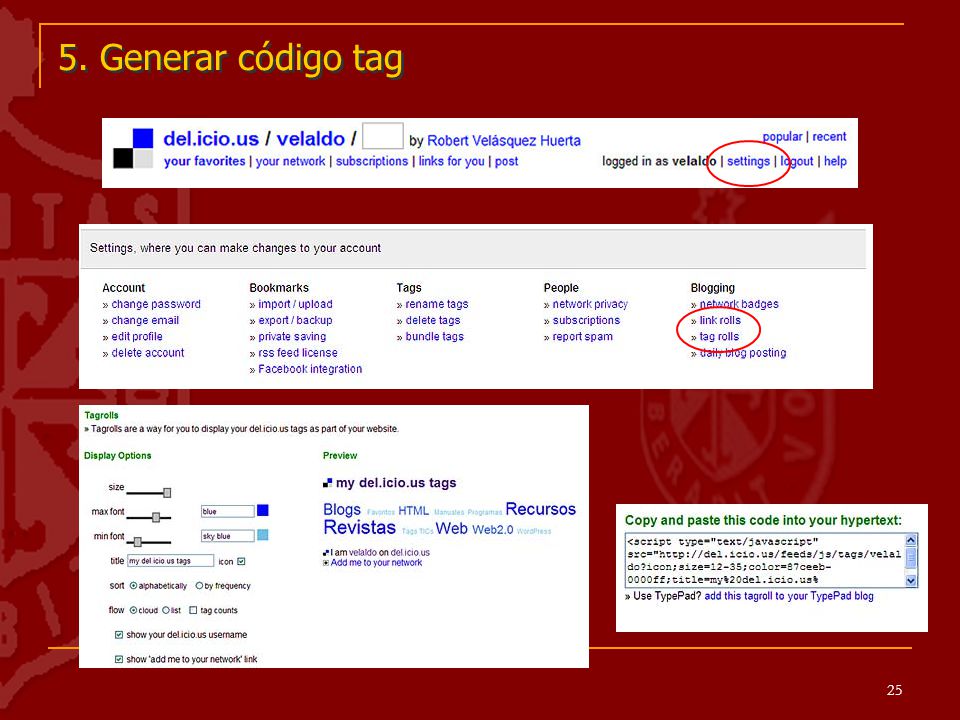Open import / upload bookmarks
Viewport: 960px width, 720px height.
pyautogui.click(x=295, y=304)
